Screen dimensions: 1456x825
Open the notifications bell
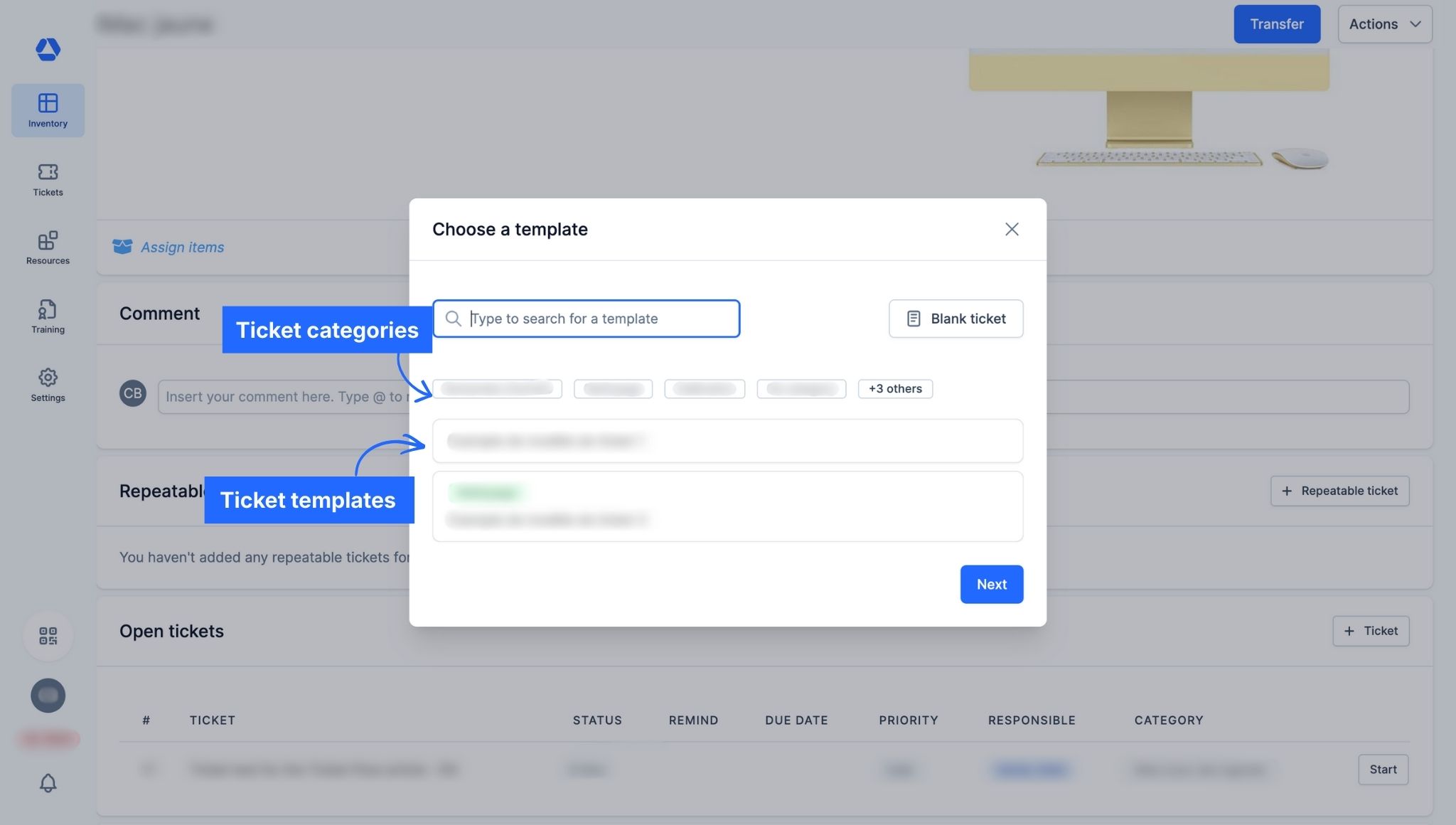pyautogui.click(x=48, y=783)
